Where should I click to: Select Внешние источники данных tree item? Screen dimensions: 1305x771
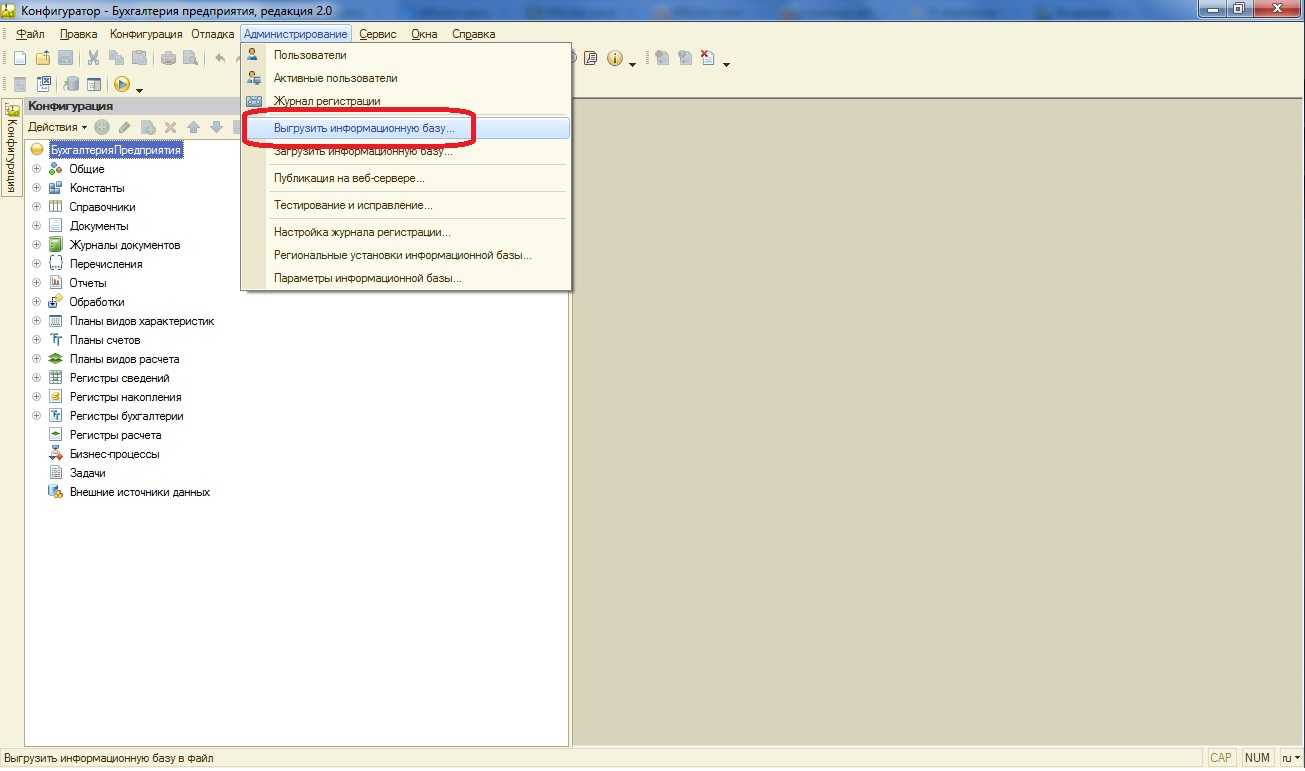click(x=140, y=492)
